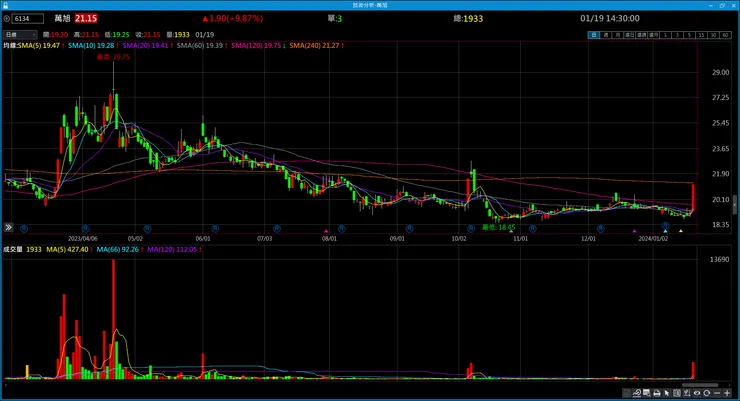This screenshot has height=401, width=740.
Task: Click the SMA(120) 19.75 label
Action: coord(256,46)
